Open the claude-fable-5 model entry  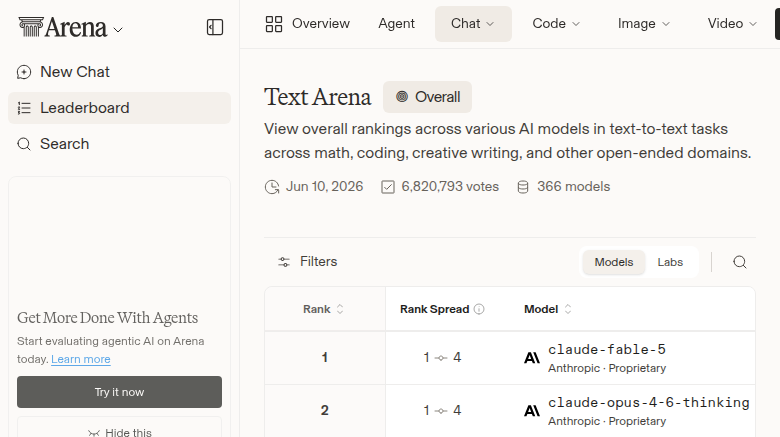[607, 349]
